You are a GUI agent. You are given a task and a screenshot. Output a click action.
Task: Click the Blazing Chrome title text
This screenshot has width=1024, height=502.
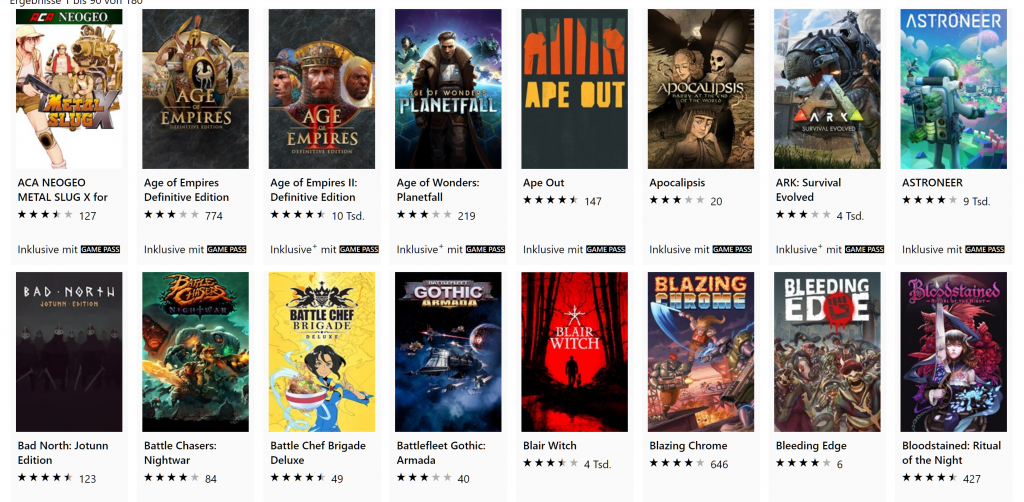tap(688, 445)
